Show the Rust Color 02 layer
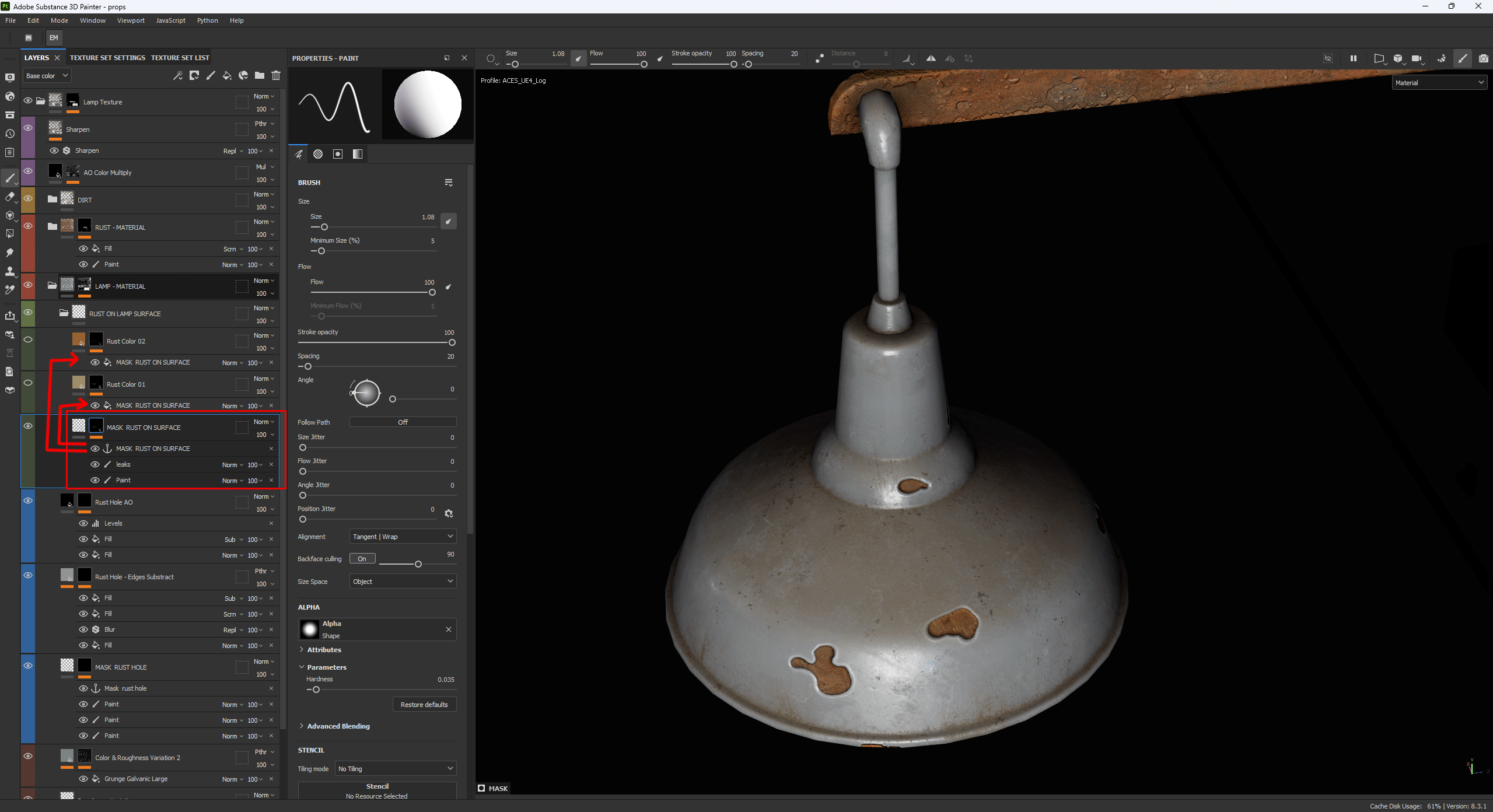 click(27, 339)
